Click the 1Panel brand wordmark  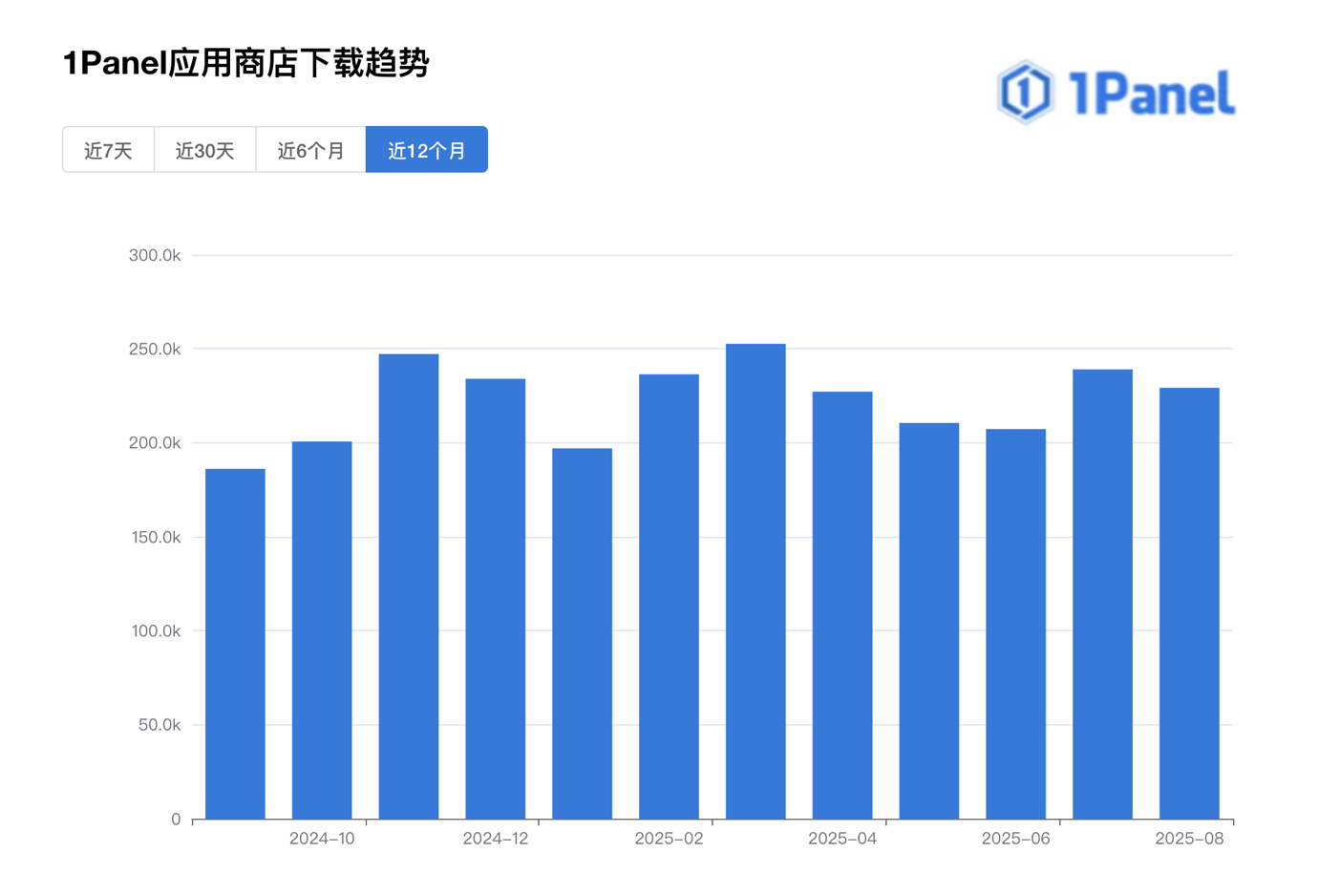1151,94
